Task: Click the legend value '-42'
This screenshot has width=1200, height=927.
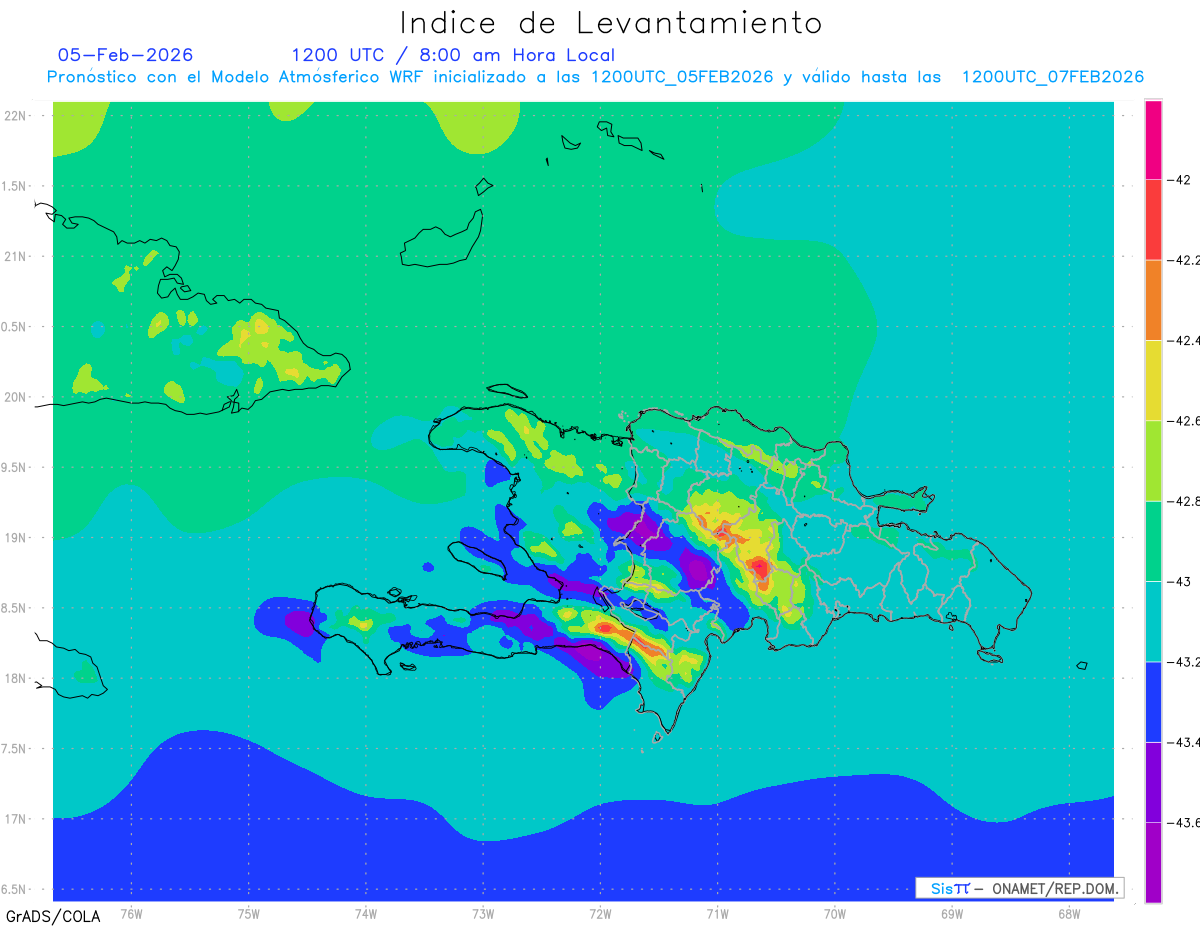Action: coord(1180,180)
